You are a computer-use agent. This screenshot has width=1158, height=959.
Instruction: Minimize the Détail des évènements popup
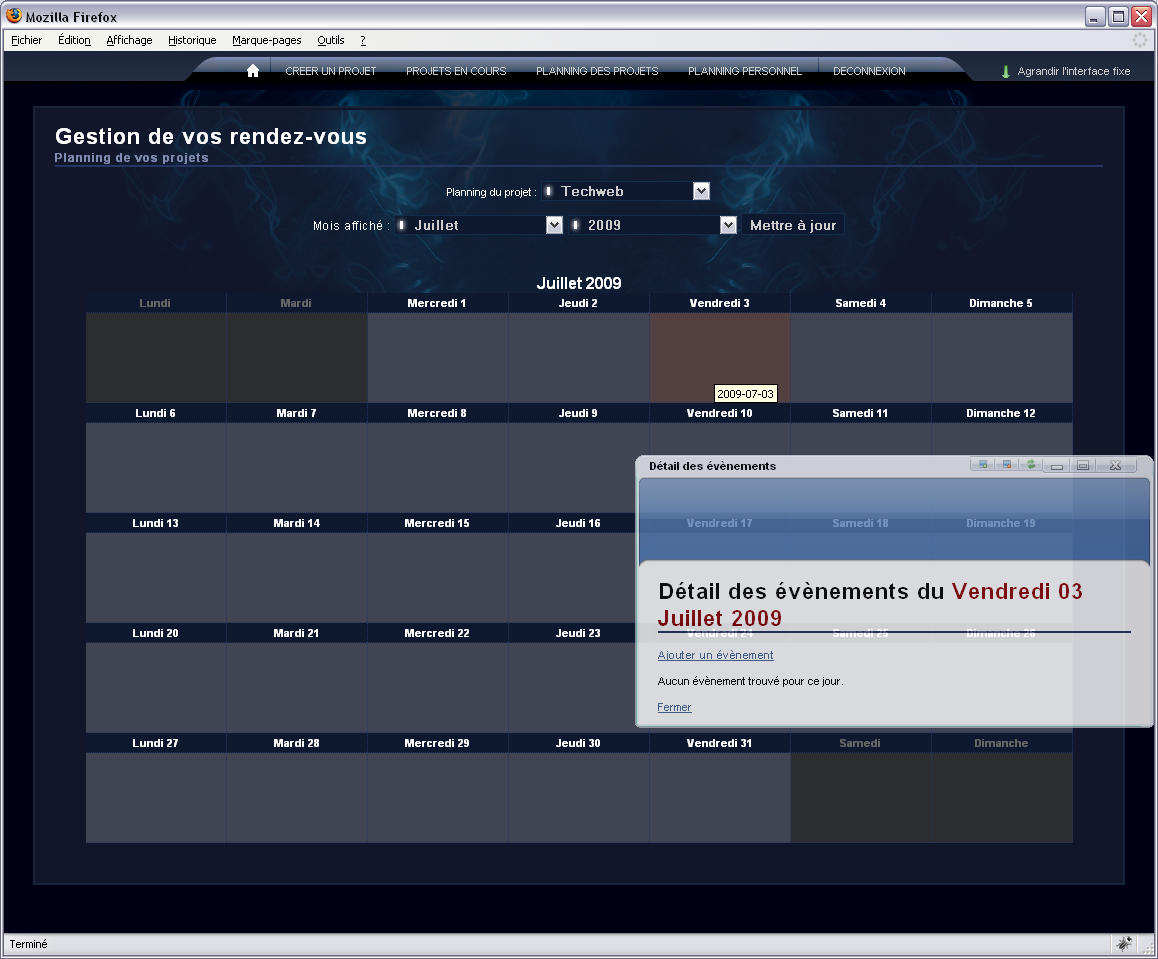[x=1056, y=466]
